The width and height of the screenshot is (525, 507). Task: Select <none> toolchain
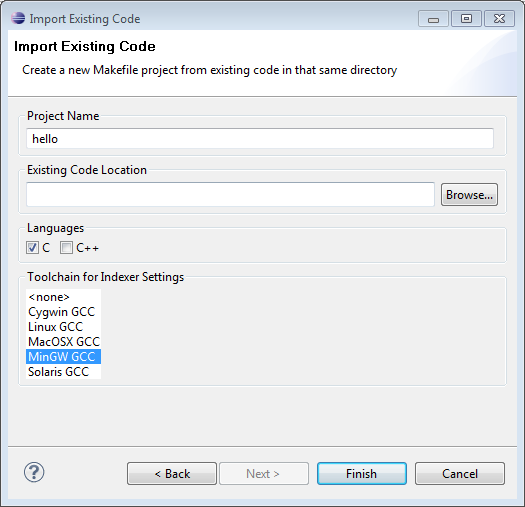tap(63, 297)
